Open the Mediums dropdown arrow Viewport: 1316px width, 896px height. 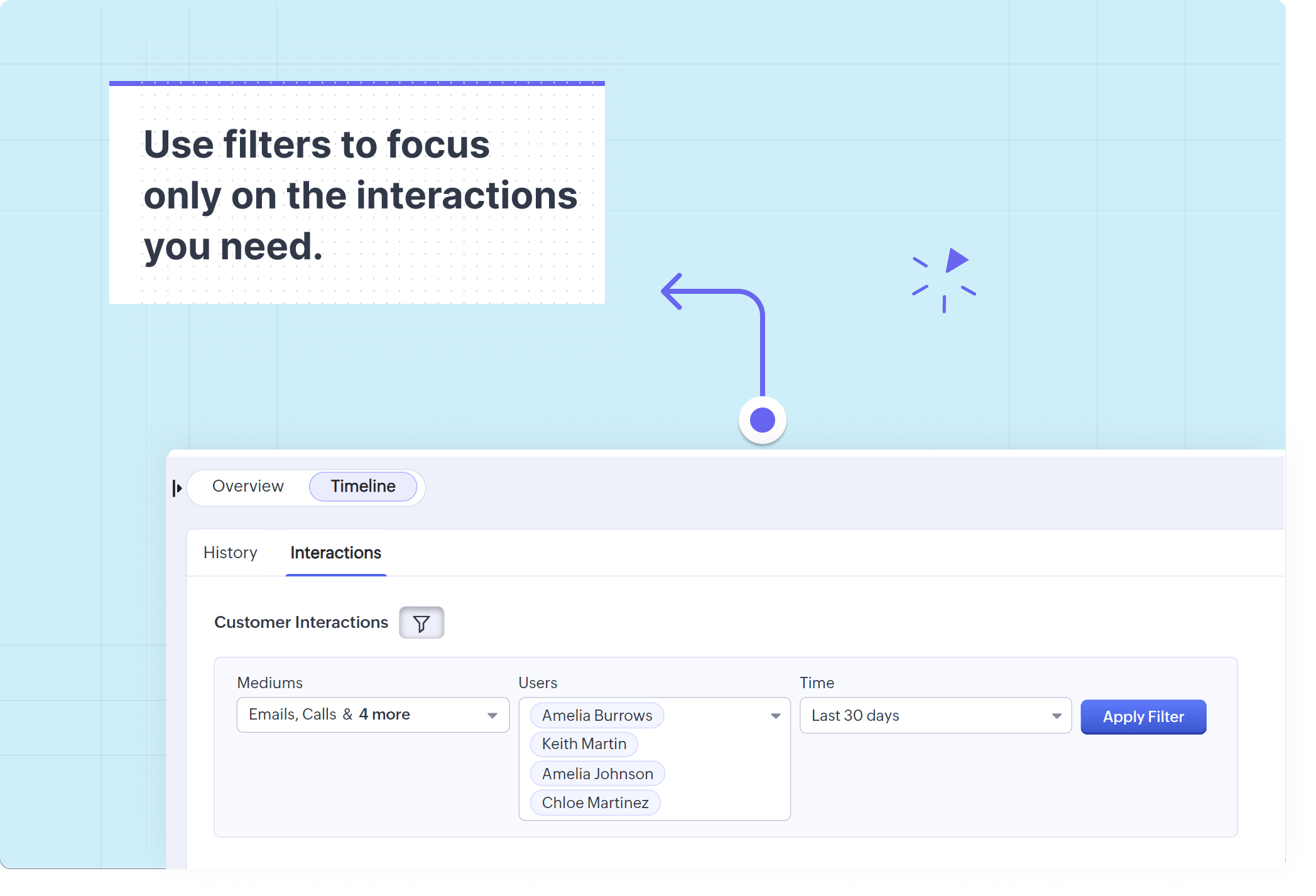coord(492,715)
